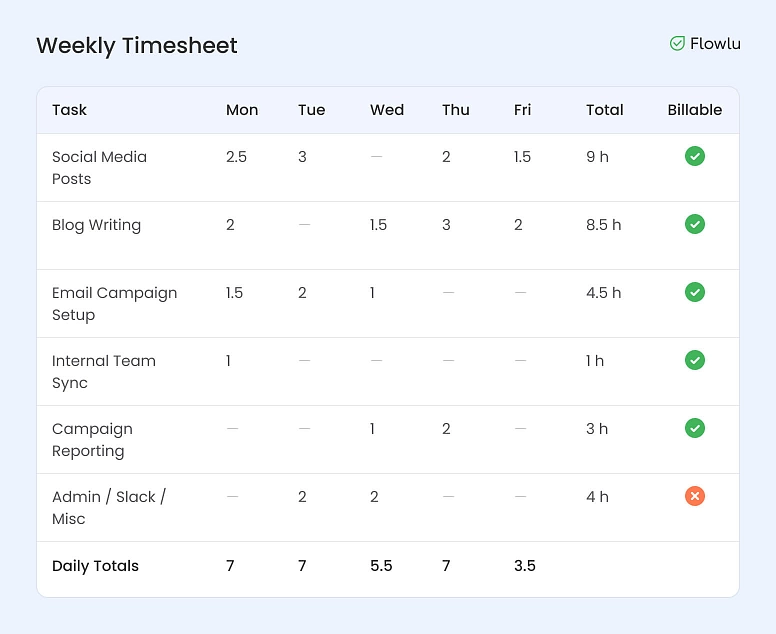This screenshot has width=776, height=634.
Task: Click the Task column header
Action: click(69, 110)
